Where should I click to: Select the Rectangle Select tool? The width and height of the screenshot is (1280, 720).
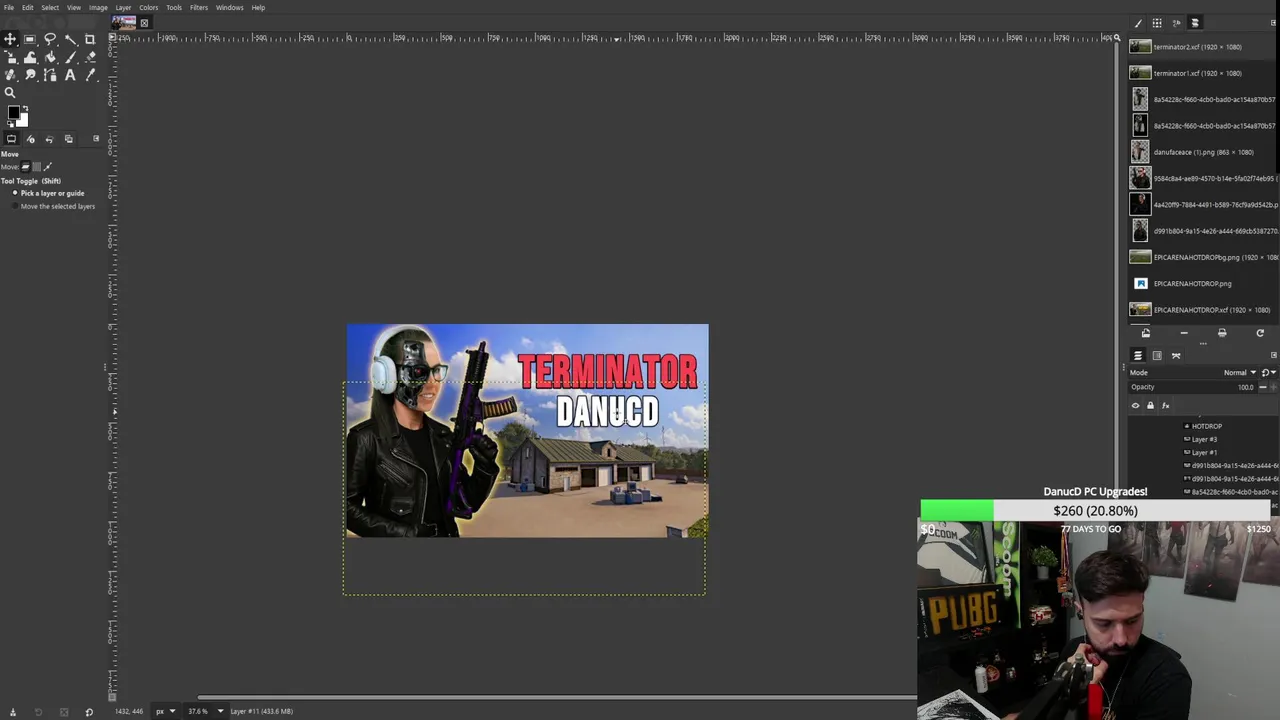pyautogui.click(x=30, y=39)
